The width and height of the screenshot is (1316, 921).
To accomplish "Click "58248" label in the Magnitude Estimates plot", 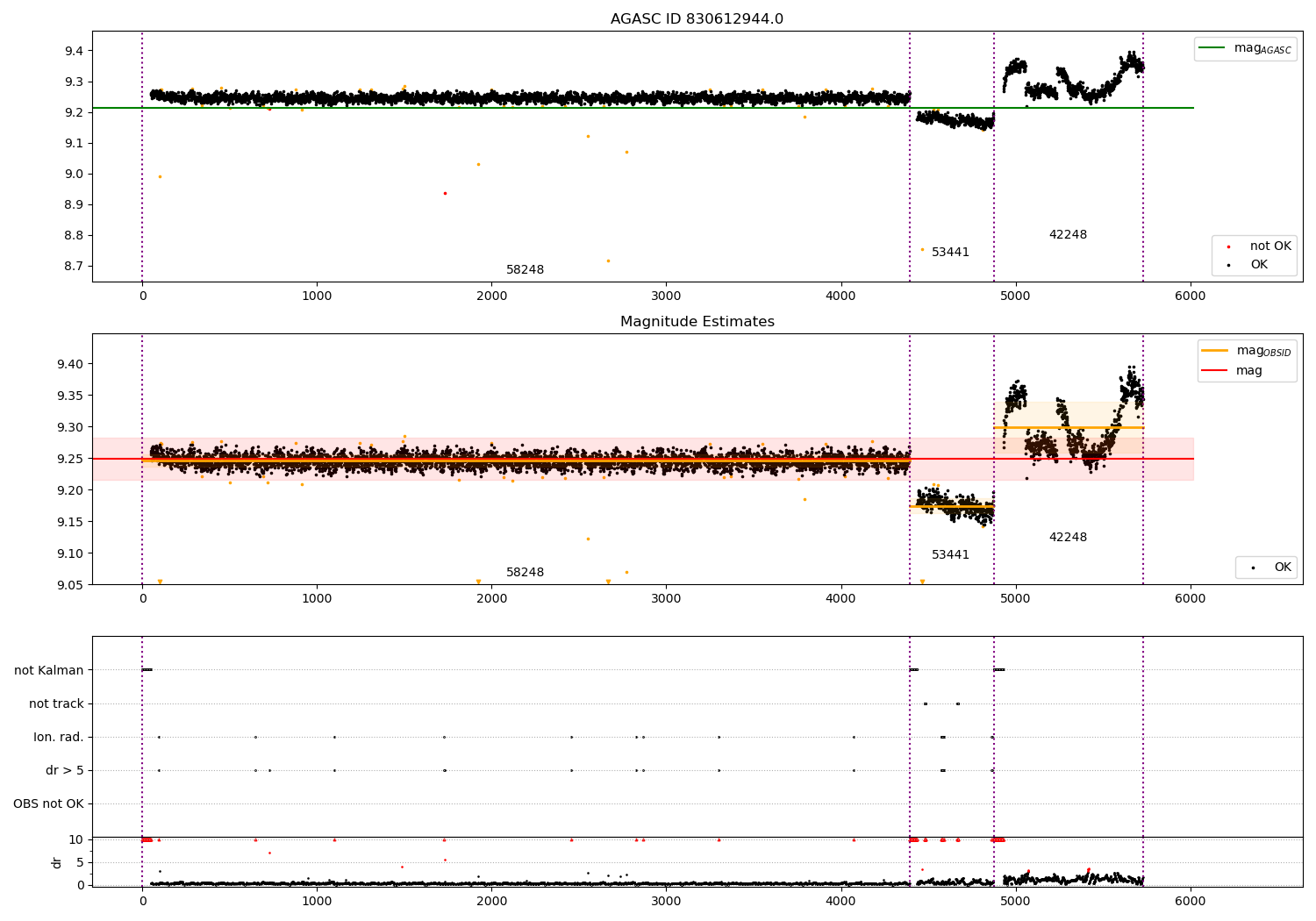I will click(x=525, y=573).
